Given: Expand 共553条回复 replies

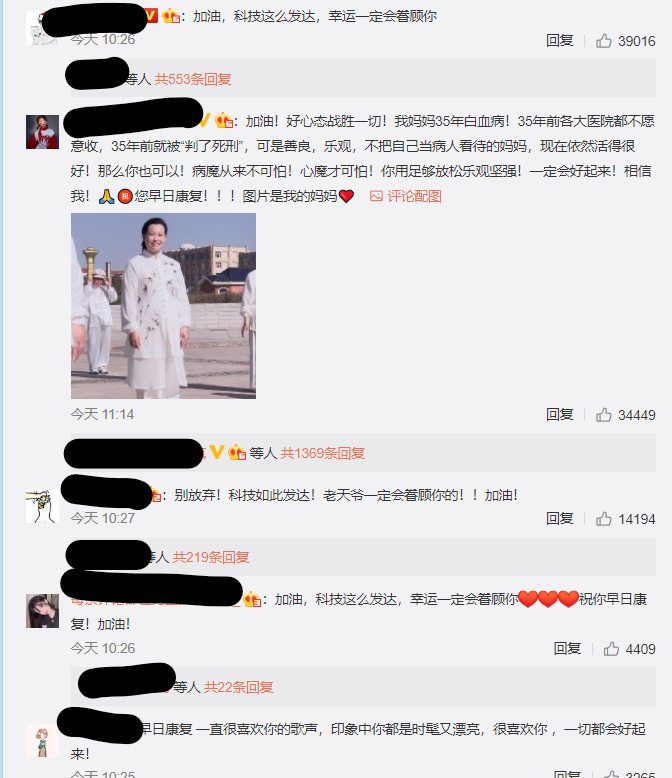Looking at the screenshot, I should tap(193, 79).
